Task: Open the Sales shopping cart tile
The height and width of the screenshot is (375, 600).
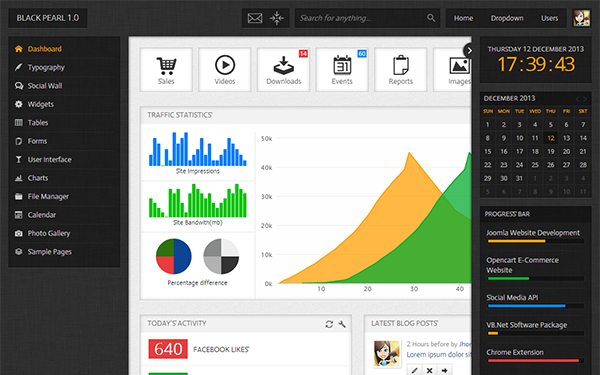Action: pyautogui.click(x=166, y=70)
